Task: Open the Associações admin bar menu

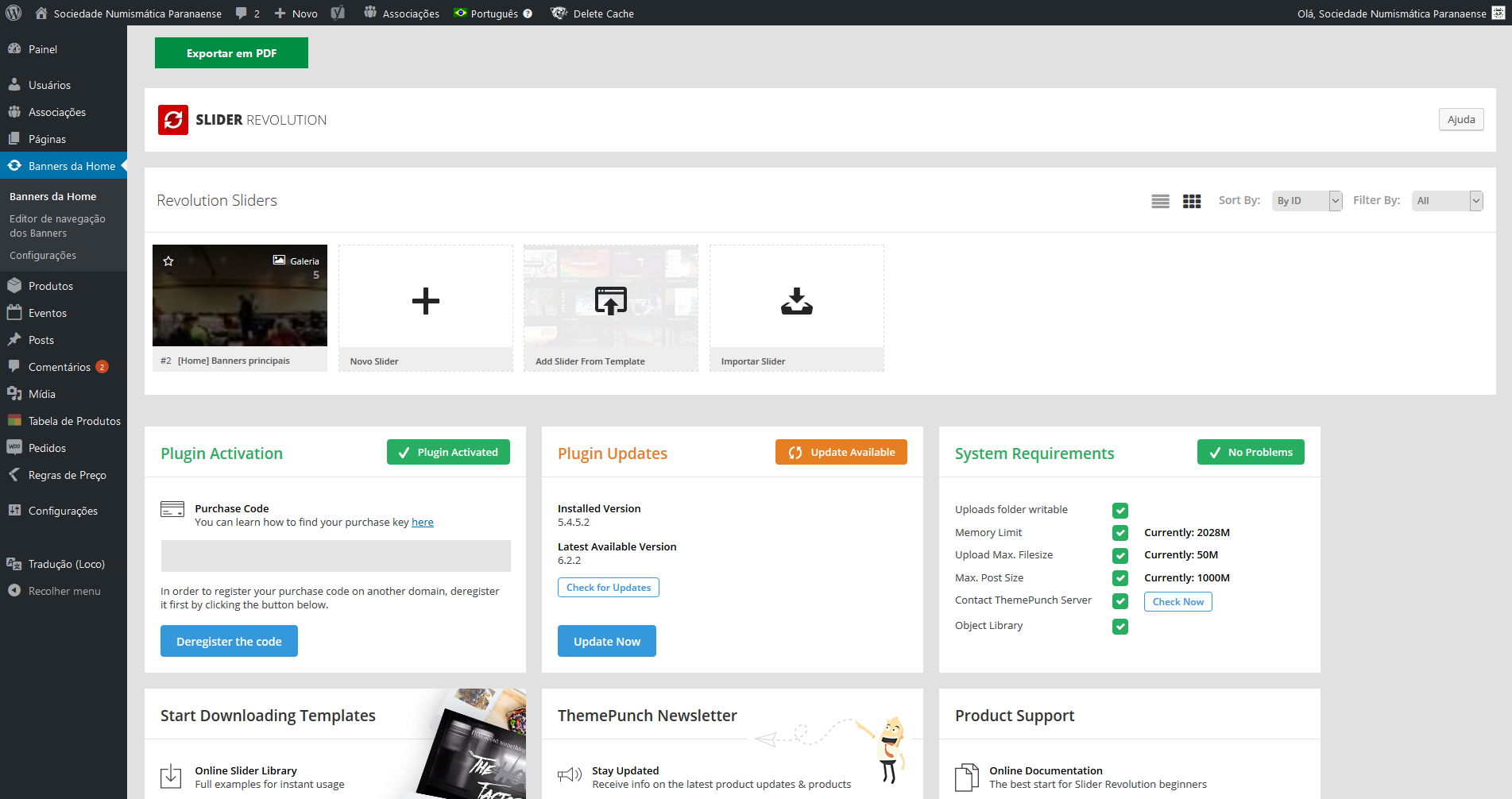Action: (401, 14)
